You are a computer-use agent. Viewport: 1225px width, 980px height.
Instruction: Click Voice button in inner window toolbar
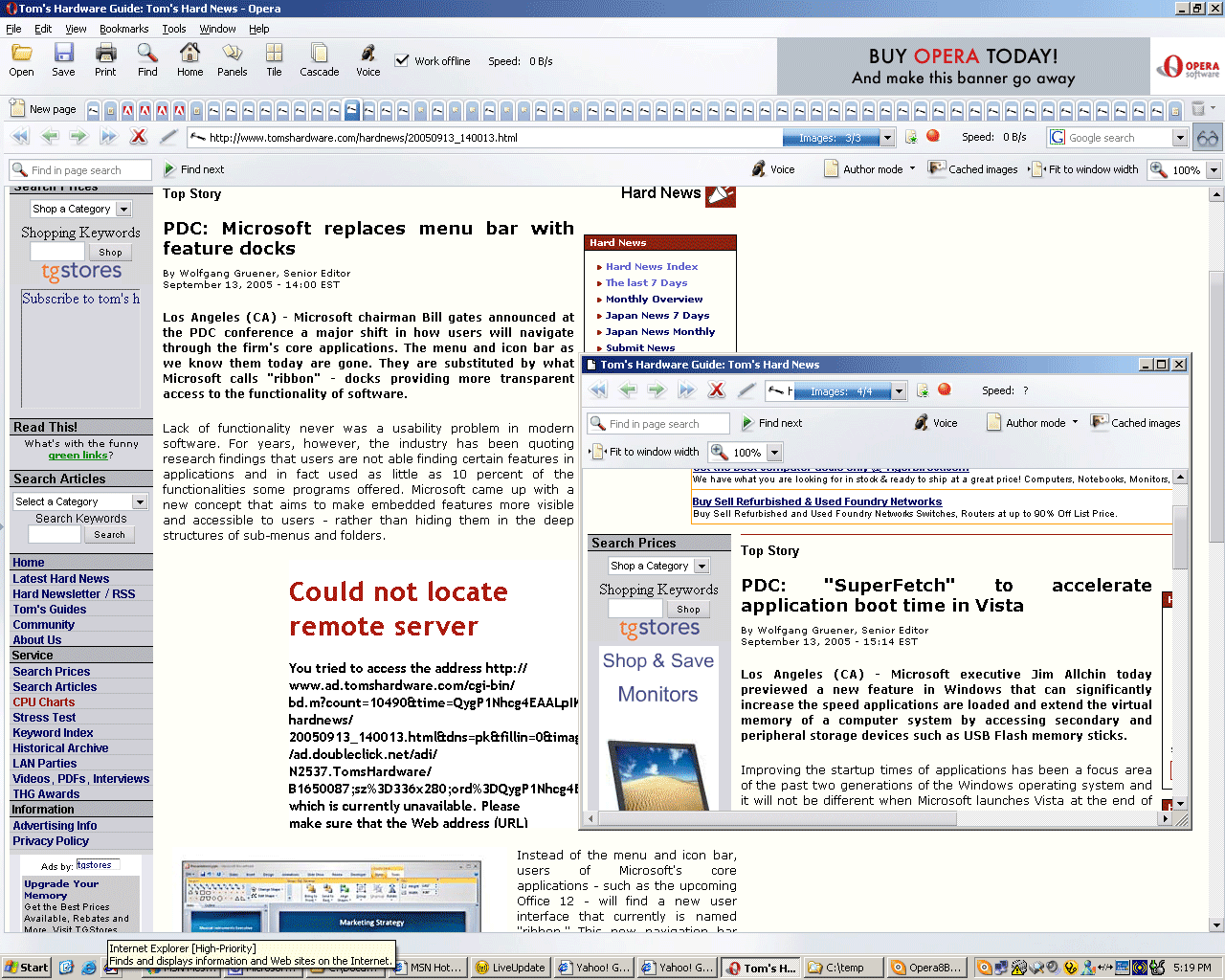pyautogui.click(x=936, y=423)
